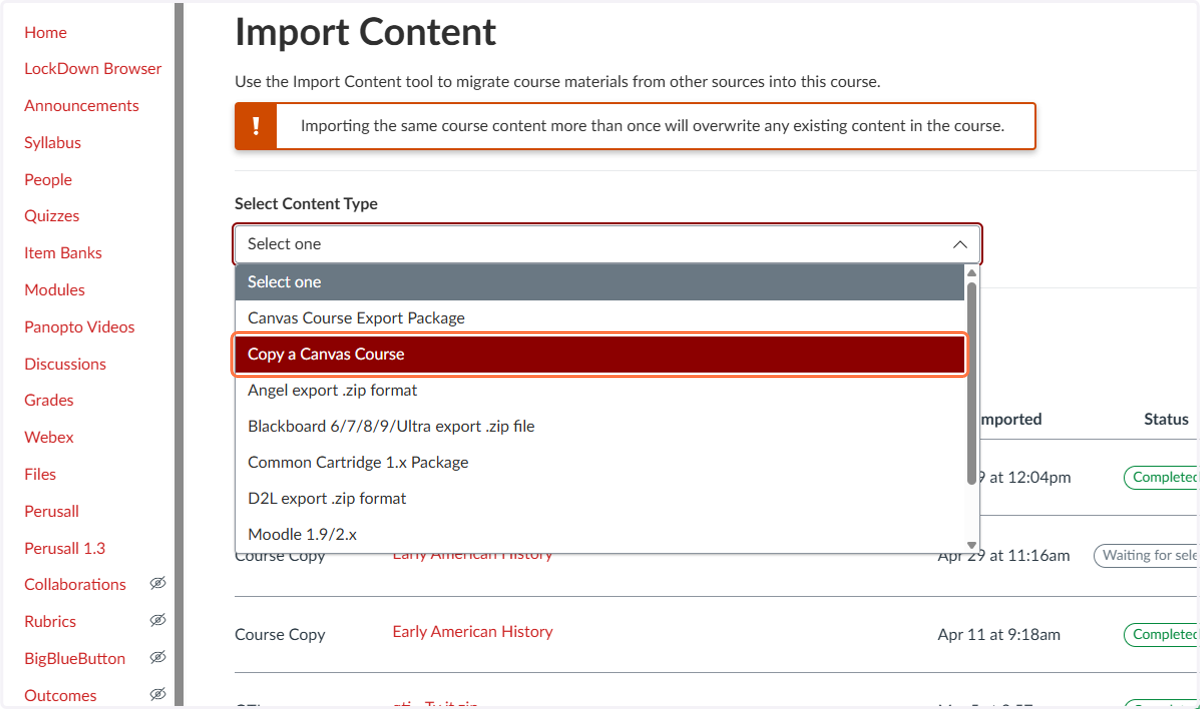The width and height of the screenshot is (1200, 709).
Task: Click Completed status for Apr 11 row
Action: coord(1162,634)
